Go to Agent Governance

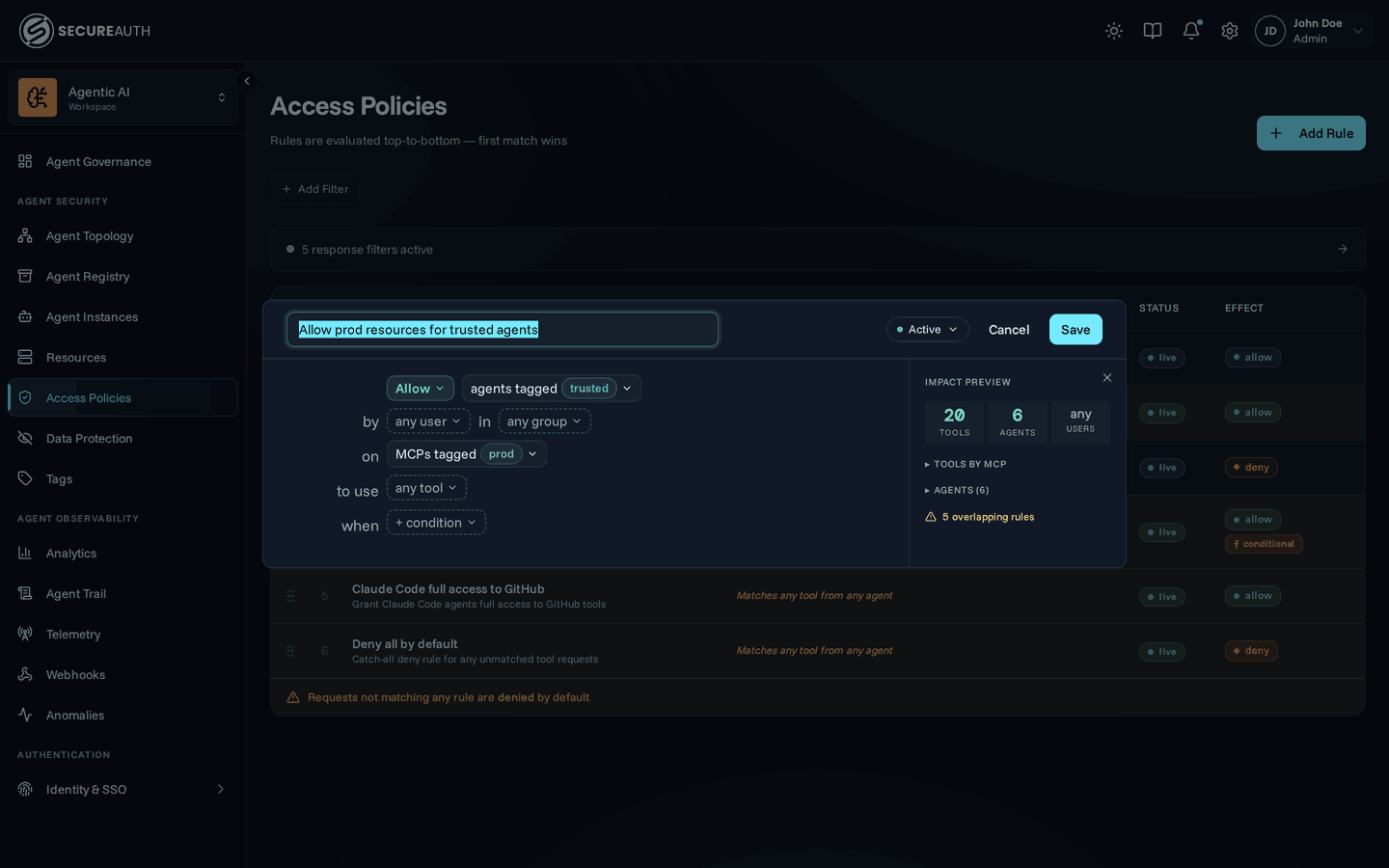tap(98, 162)
